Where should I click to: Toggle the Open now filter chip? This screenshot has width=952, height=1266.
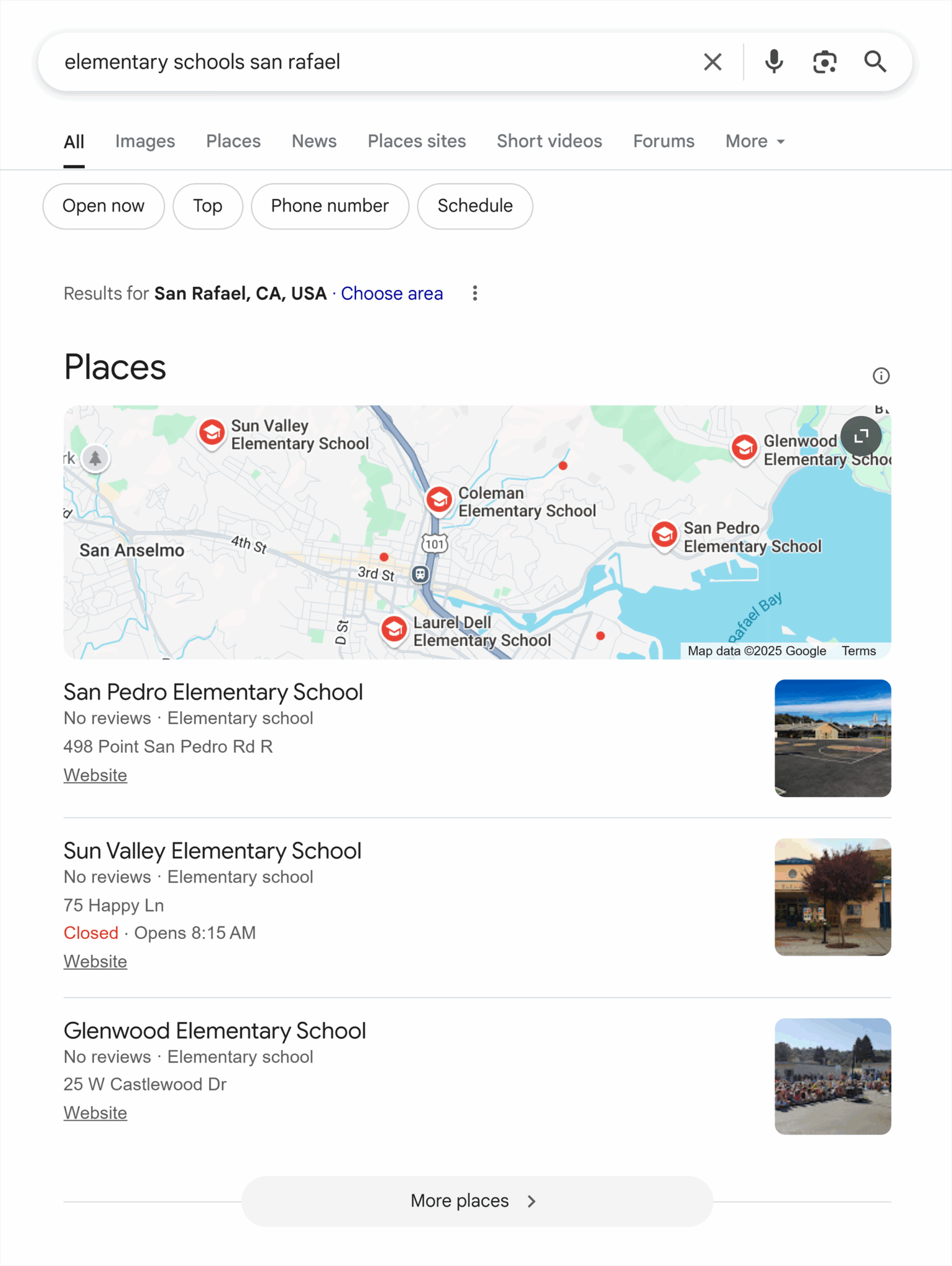click(x=103, y=206)
